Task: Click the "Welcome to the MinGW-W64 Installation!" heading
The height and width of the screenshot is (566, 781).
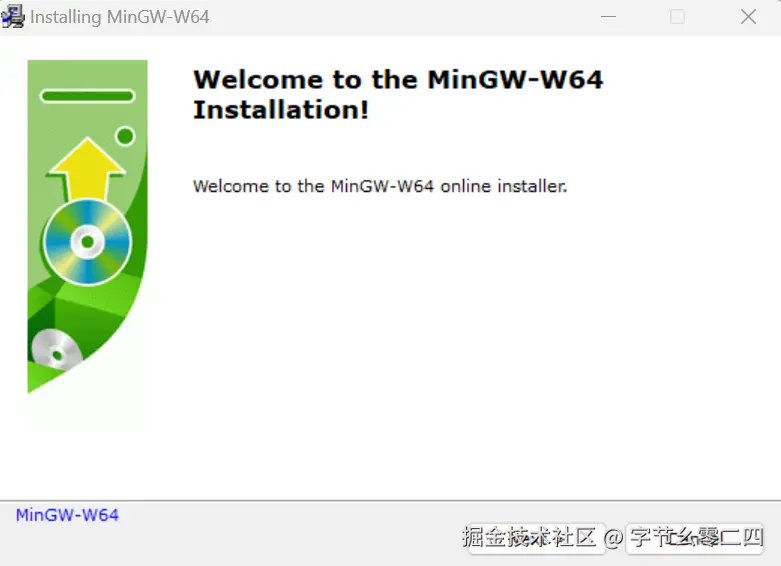Action: (398, 95)
